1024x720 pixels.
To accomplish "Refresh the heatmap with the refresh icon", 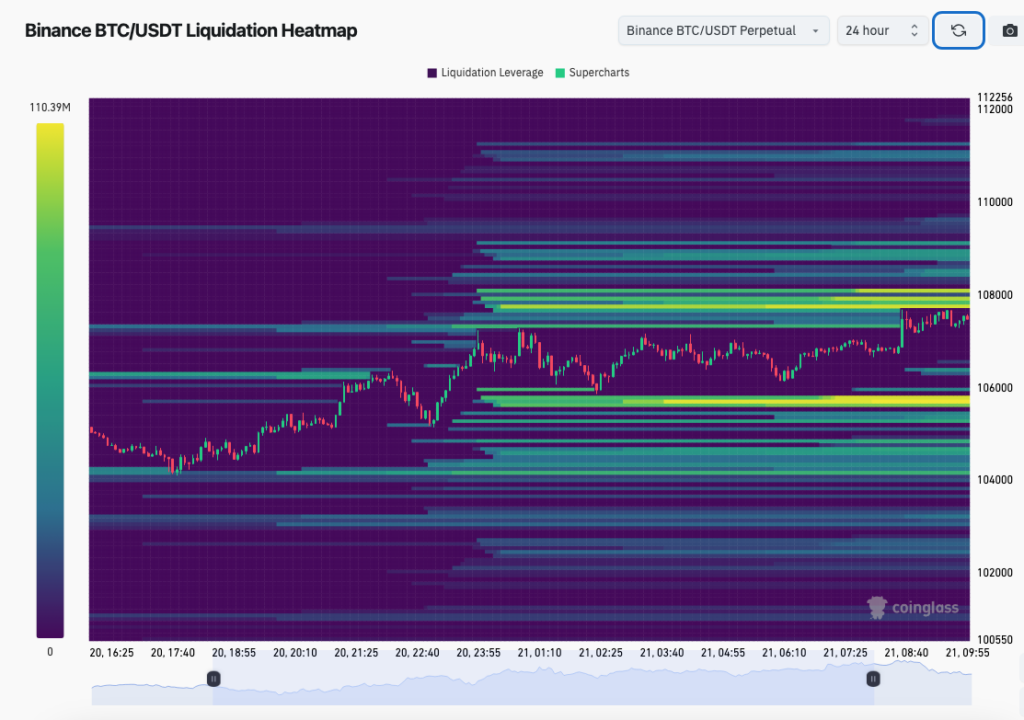I will coord(957,30).
